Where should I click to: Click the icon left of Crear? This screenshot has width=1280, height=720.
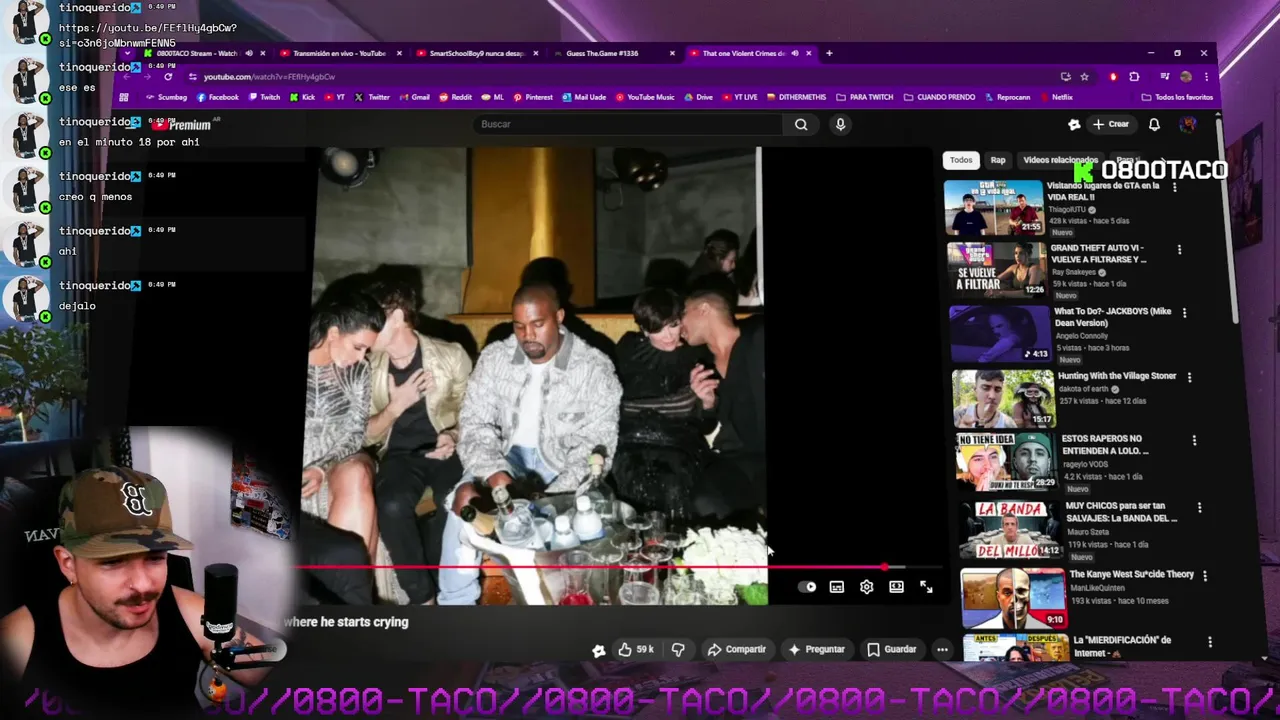pos(1074,124)
